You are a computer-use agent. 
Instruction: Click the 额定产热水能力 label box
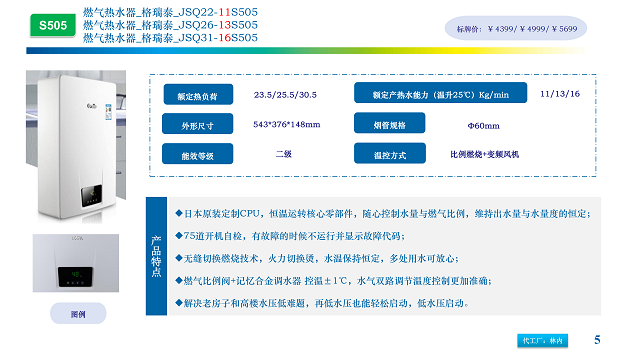440,93
